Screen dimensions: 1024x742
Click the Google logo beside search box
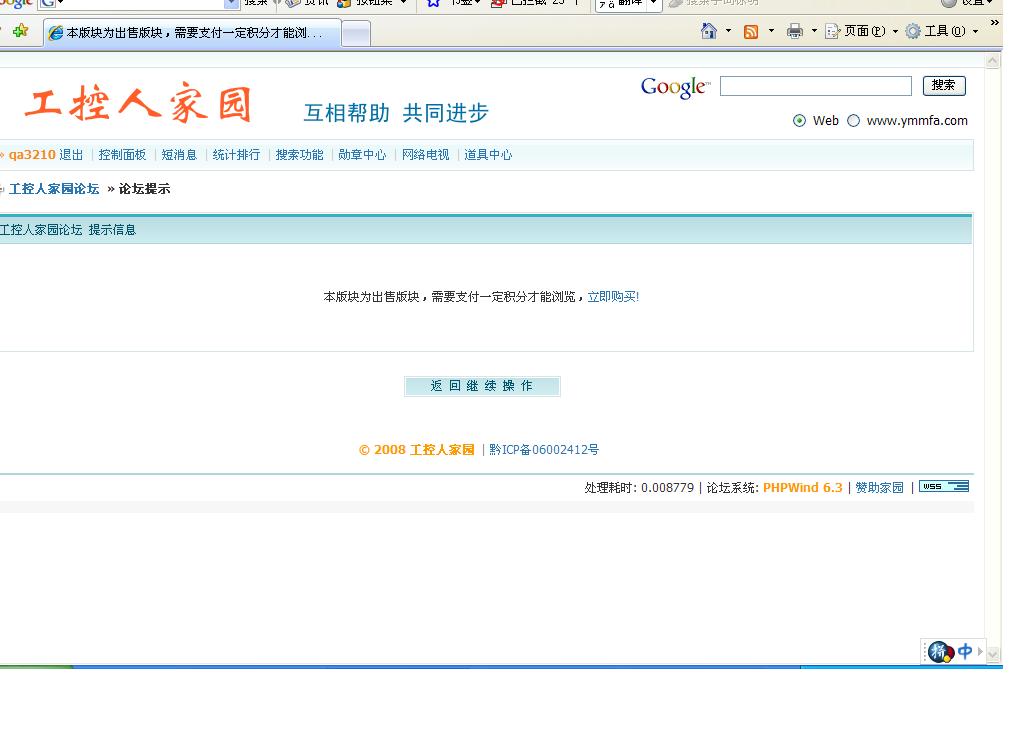pos(674,88)
